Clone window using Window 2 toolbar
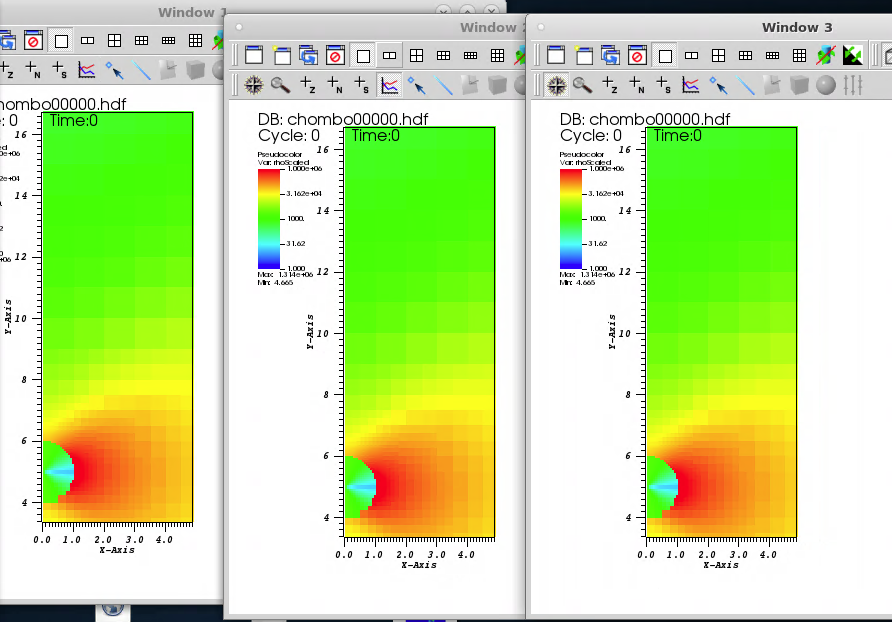 (x=308, y=55)
